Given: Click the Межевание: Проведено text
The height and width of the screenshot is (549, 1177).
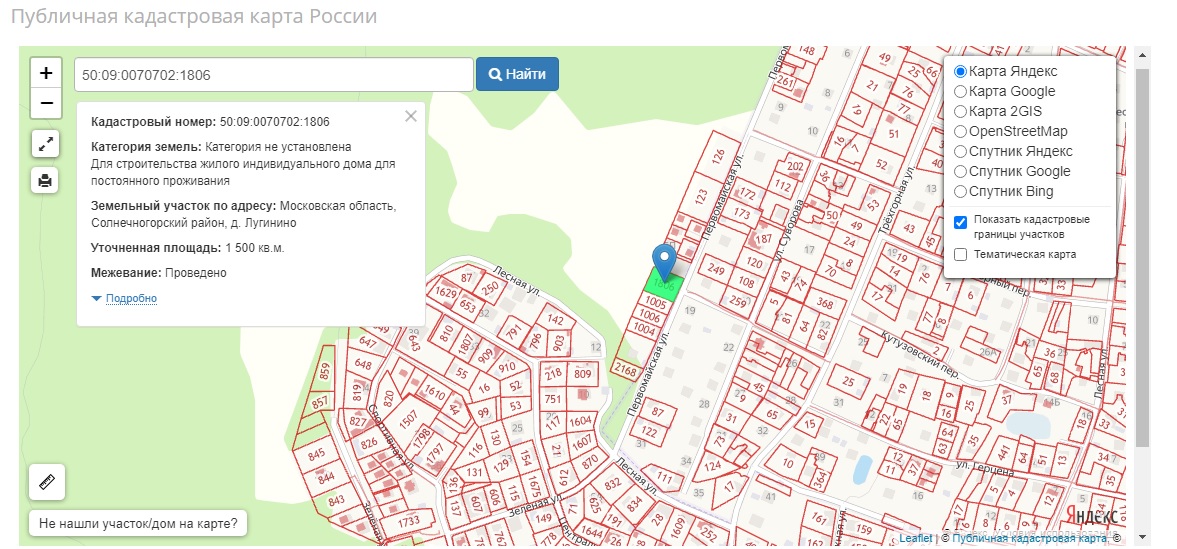Looking at the screenshot, I should pos(158,273).
